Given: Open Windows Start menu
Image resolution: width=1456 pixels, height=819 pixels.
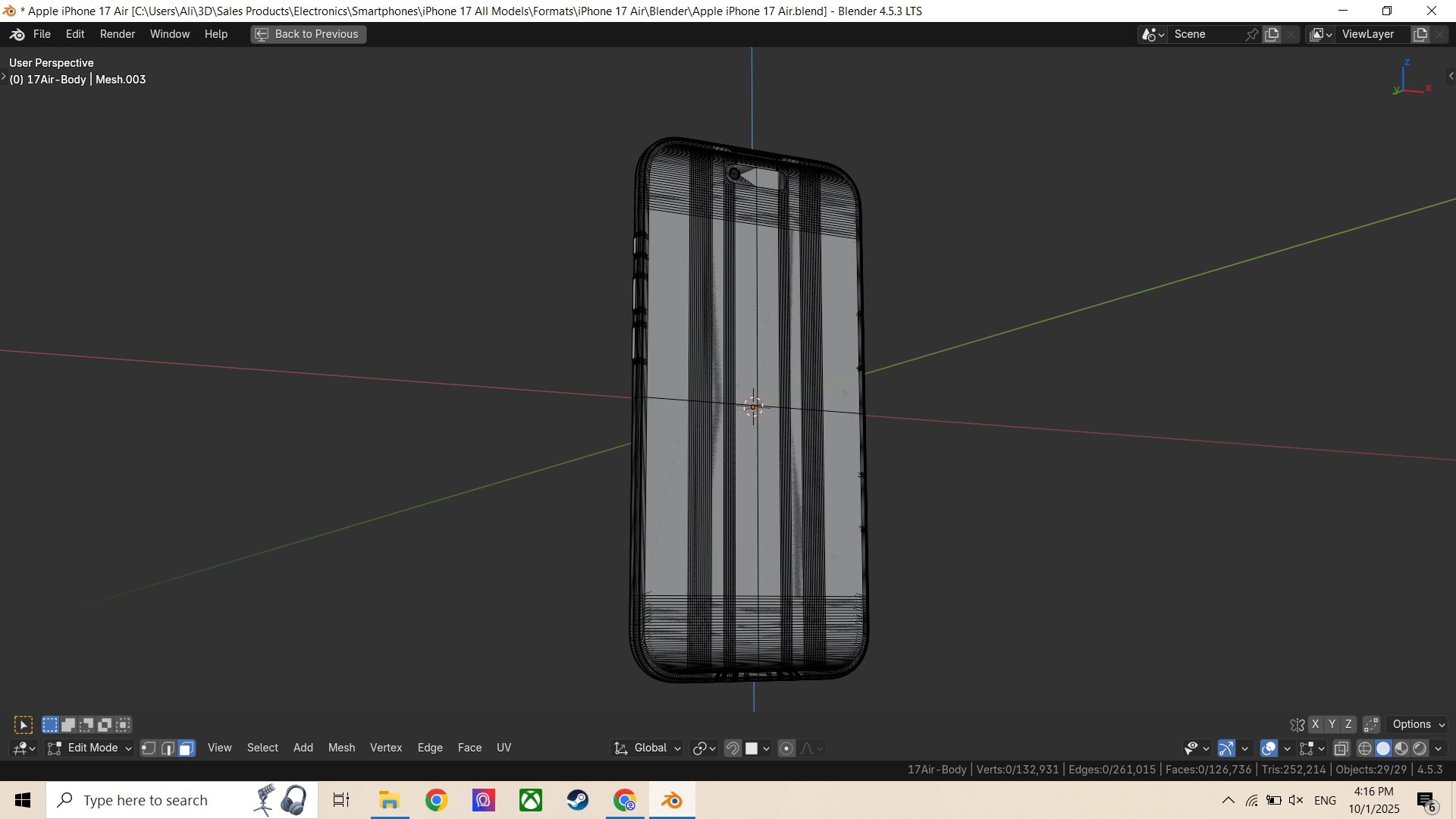Looking at the screenshot, I should point(23,800).
